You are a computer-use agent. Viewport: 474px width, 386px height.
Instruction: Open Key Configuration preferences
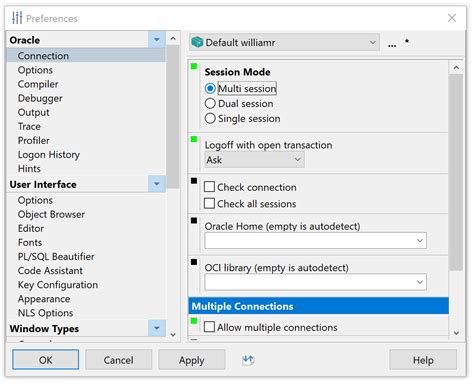(58, 285)
